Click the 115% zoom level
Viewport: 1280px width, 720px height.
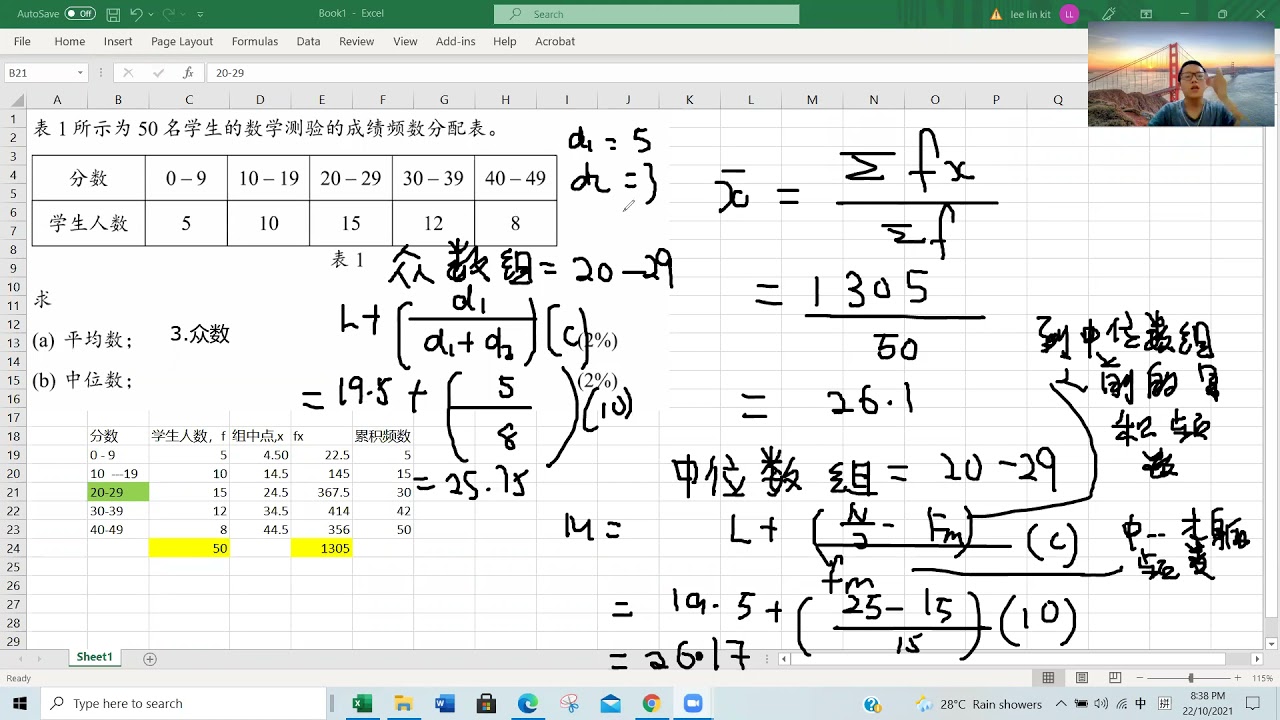[x=1262, y=678]
